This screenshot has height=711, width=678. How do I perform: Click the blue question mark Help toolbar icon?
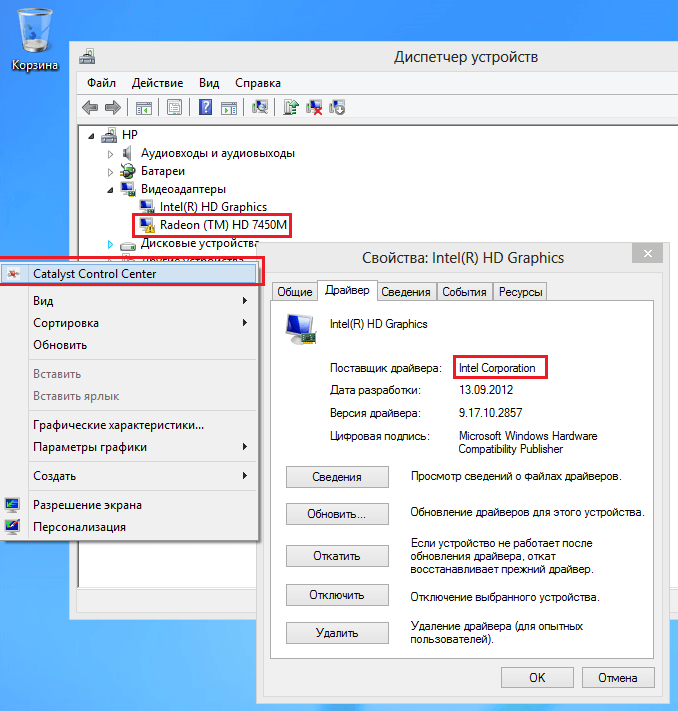tap(205, 107)
